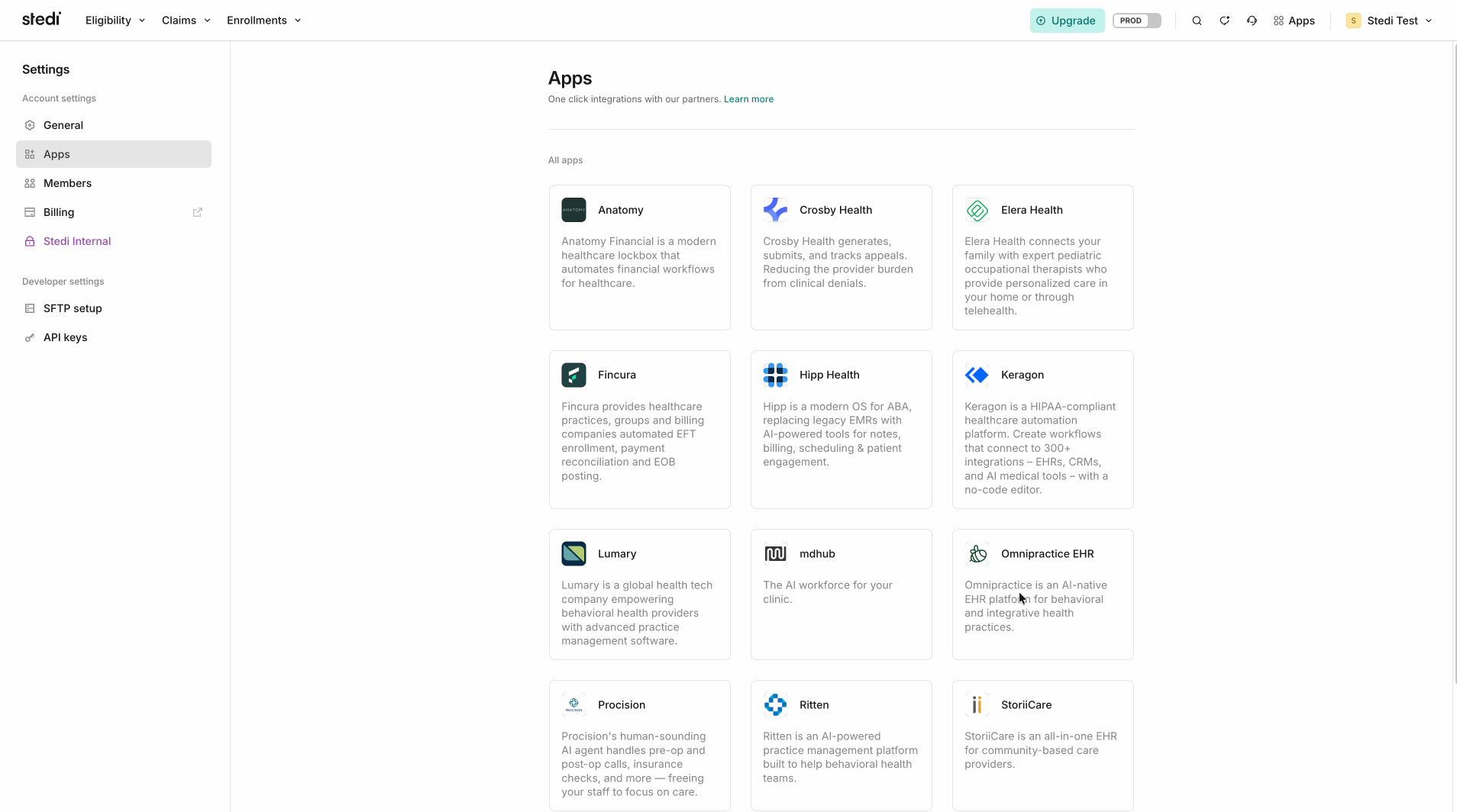Click the mdhub AI workforce description
The height and width of the screenshot is (812, 1457).
(x=828, y=592)
